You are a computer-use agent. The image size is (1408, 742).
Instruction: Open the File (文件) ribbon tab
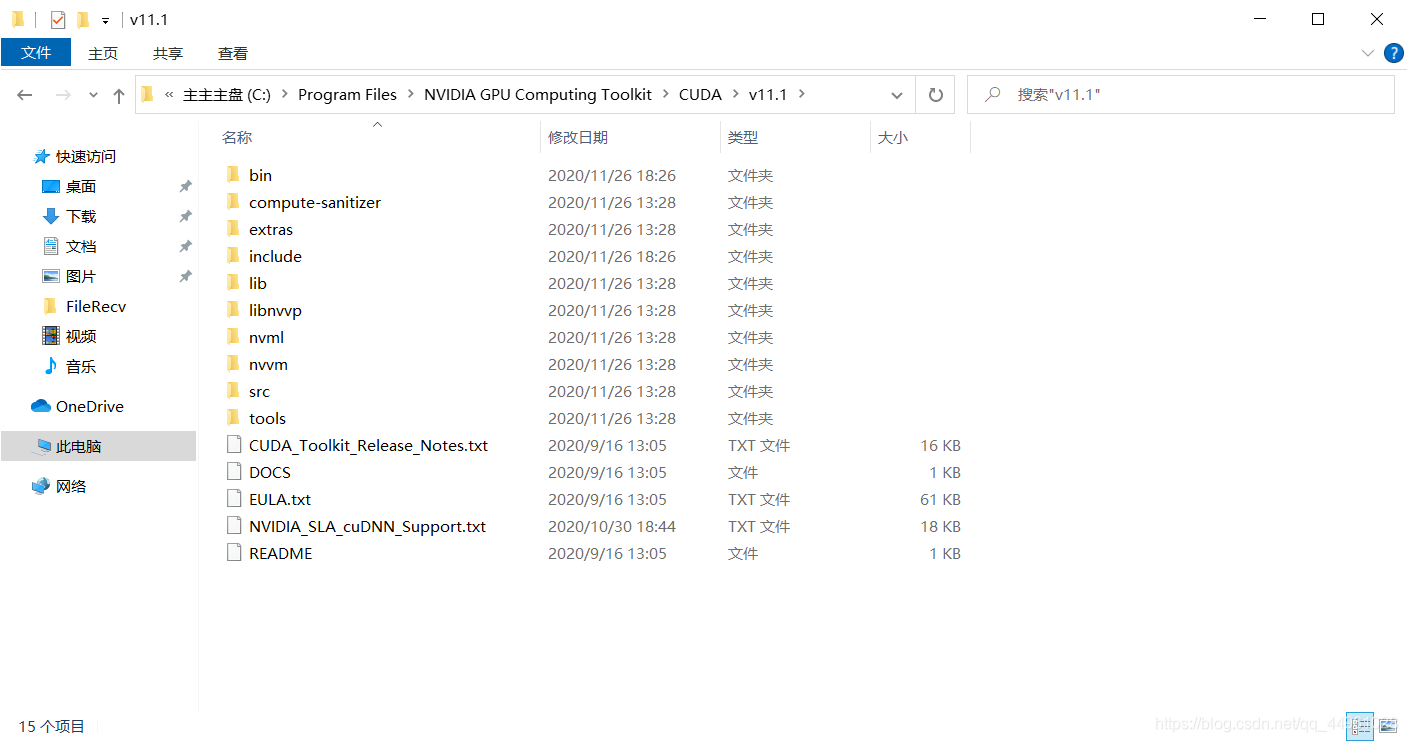coord(36,53)
